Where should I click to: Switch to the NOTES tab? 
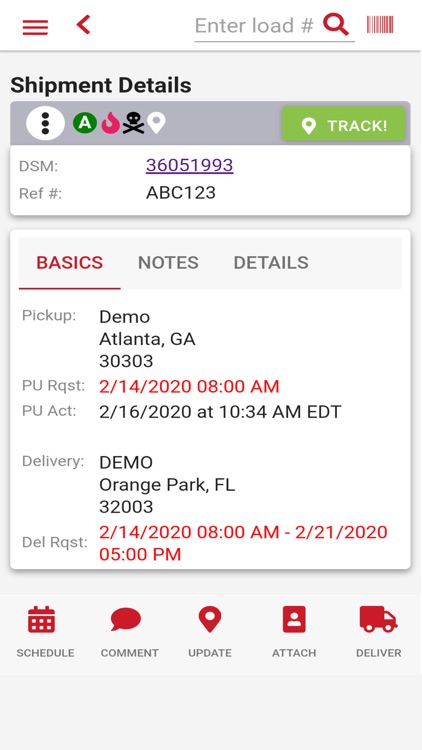coord(168,263)
